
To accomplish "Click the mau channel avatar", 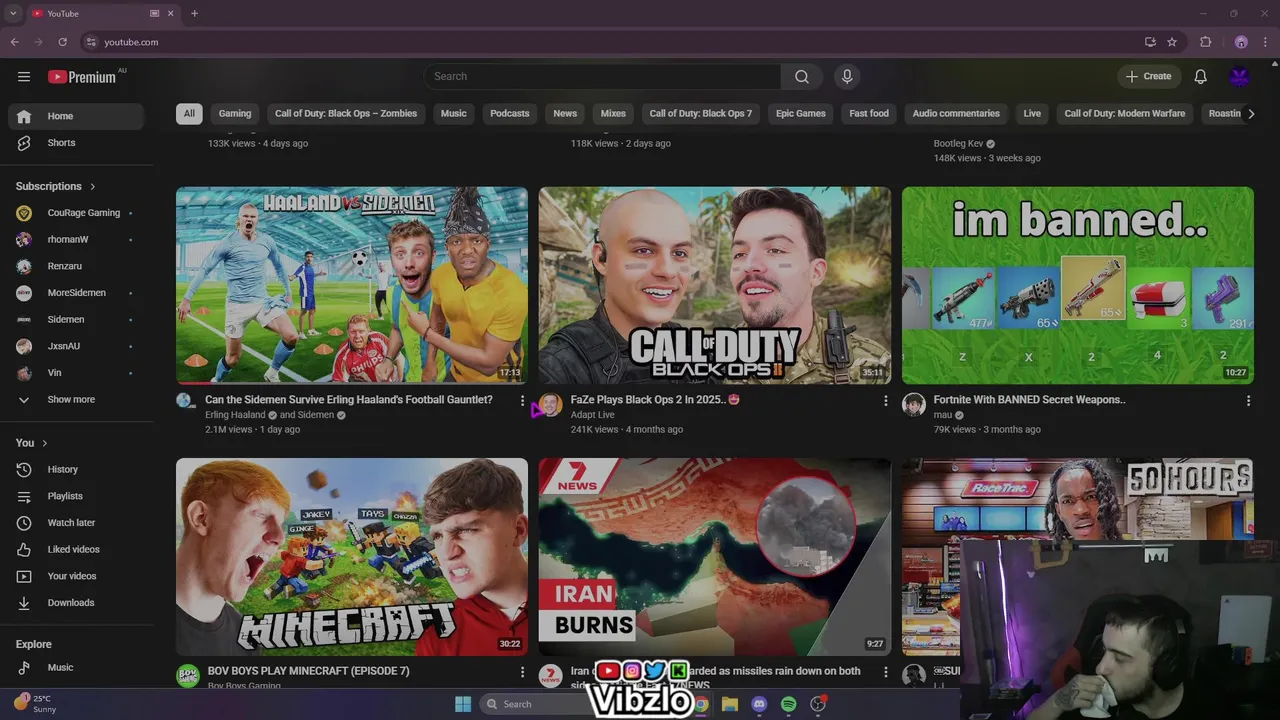I will [x=914, y=405].
